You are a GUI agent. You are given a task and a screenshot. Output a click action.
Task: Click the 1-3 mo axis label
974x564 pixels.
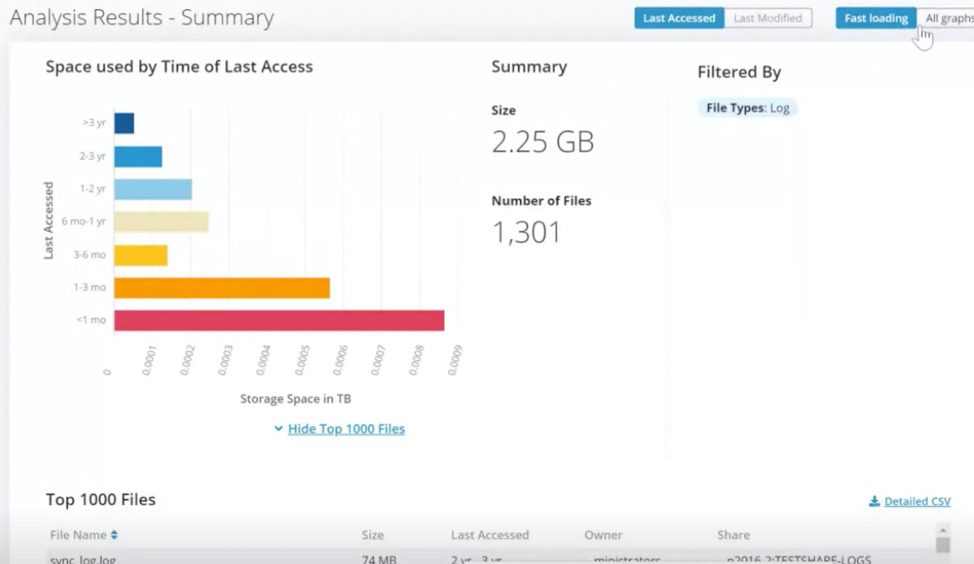89,288
